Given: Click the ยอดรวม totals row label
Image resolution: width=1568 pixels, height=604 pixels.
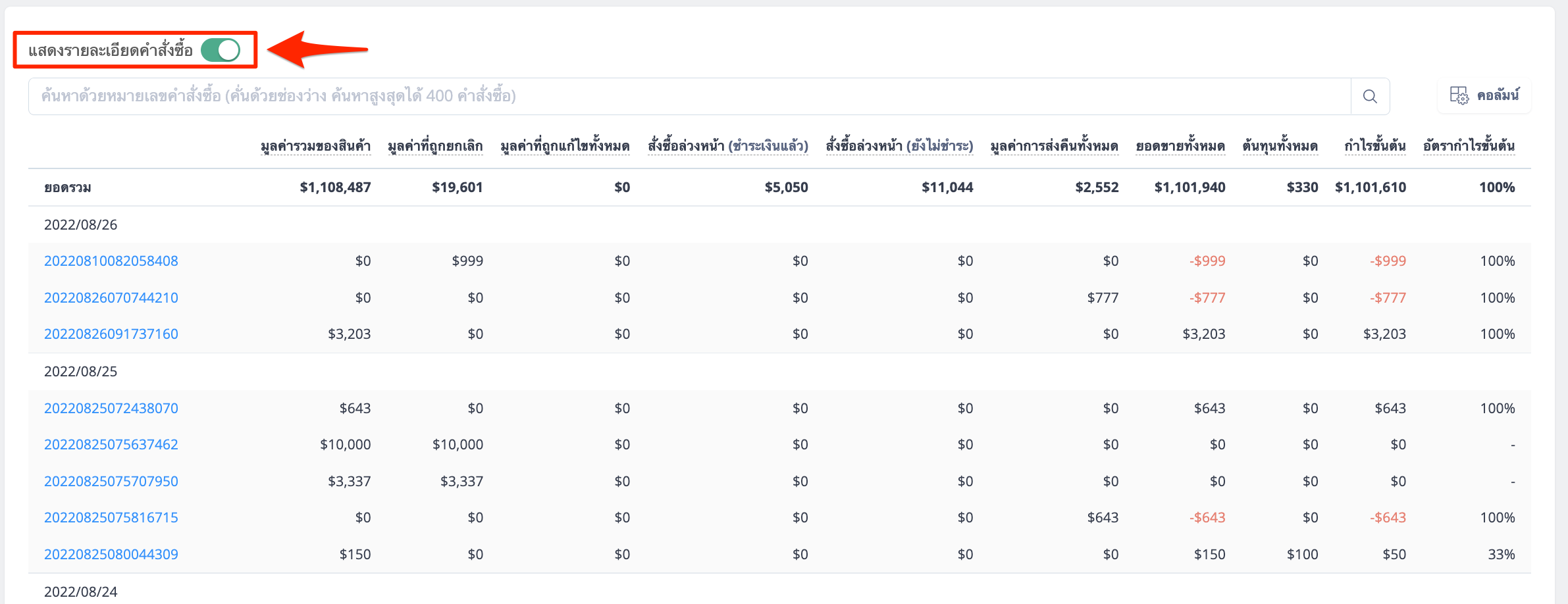Looking at the screenshot, I should pos(68,188).
